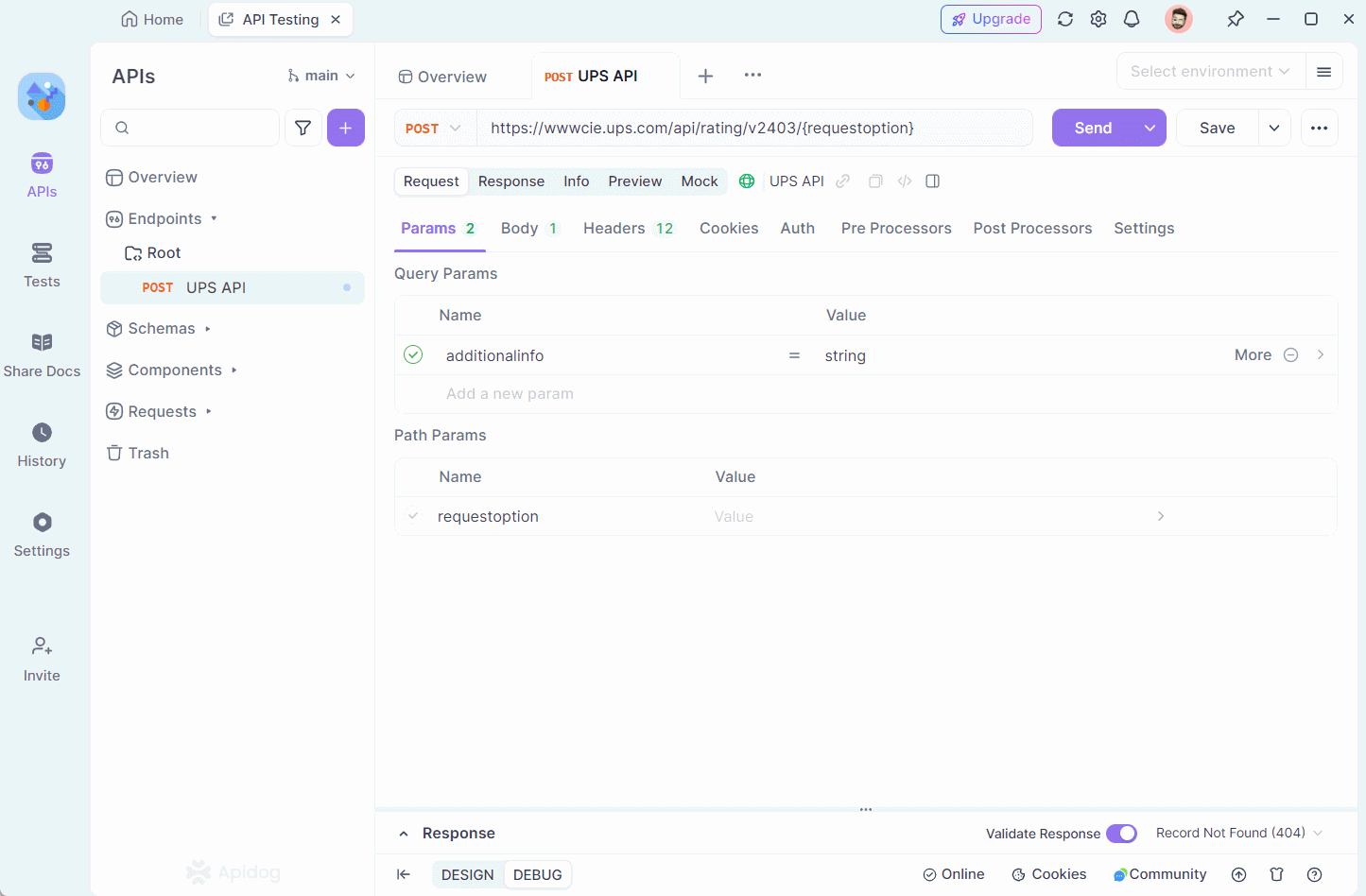1366x896 pixels.
Task: Click the link icon next to UPS API
Action: pos(843,181)
